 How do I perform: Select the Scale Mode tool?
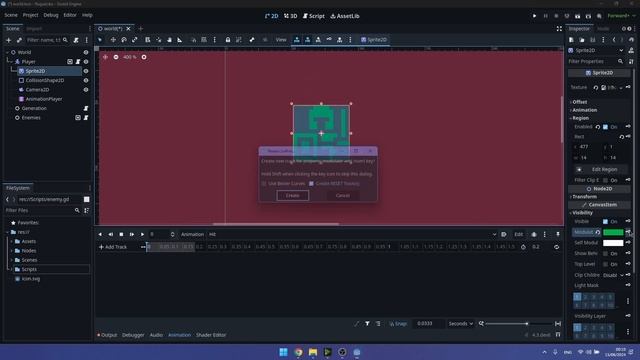click(x=135, y=40)
